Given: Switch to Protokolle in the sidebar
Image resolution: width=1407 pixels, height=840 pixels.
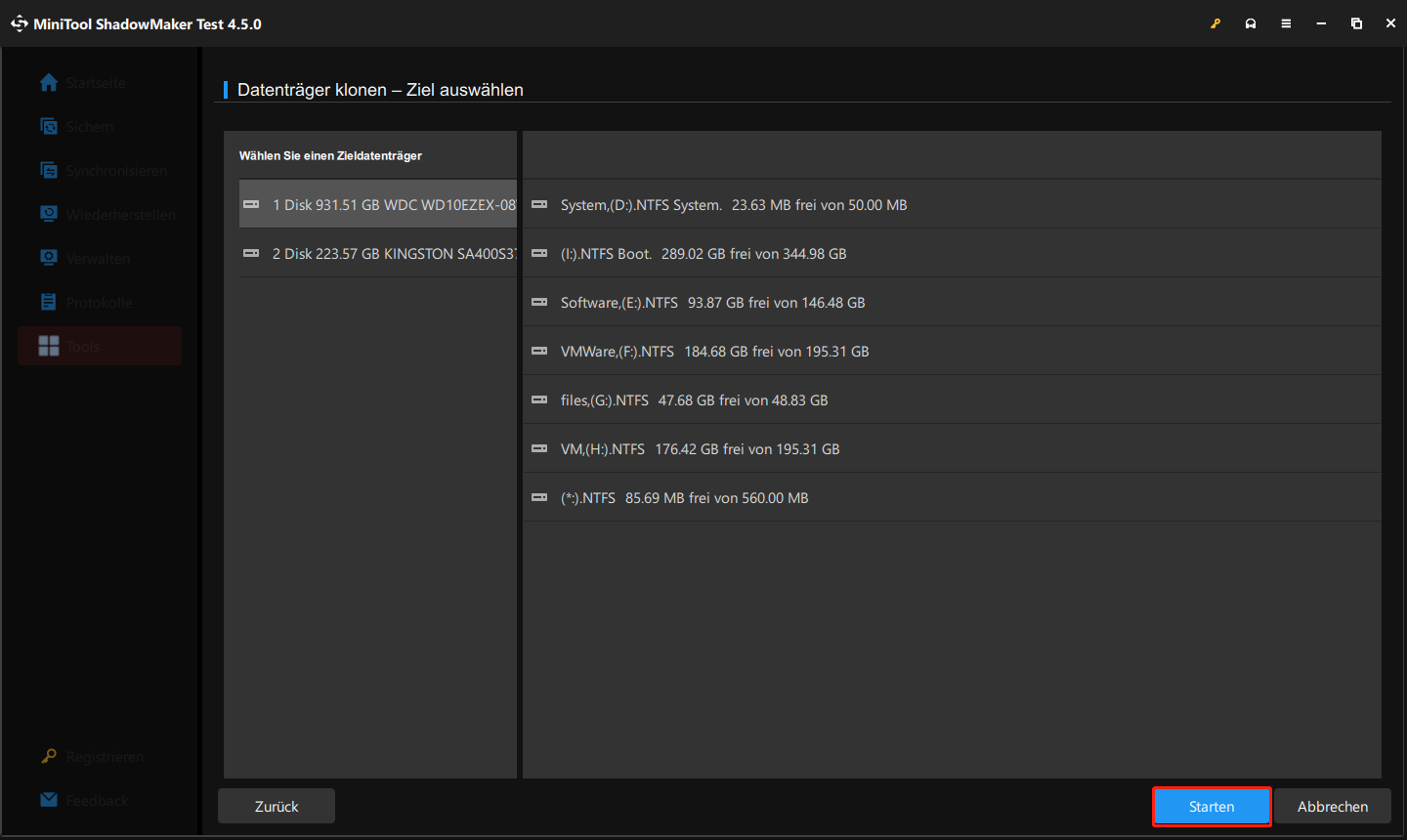Looking at the screenshot, I should (x=99, y=303).
